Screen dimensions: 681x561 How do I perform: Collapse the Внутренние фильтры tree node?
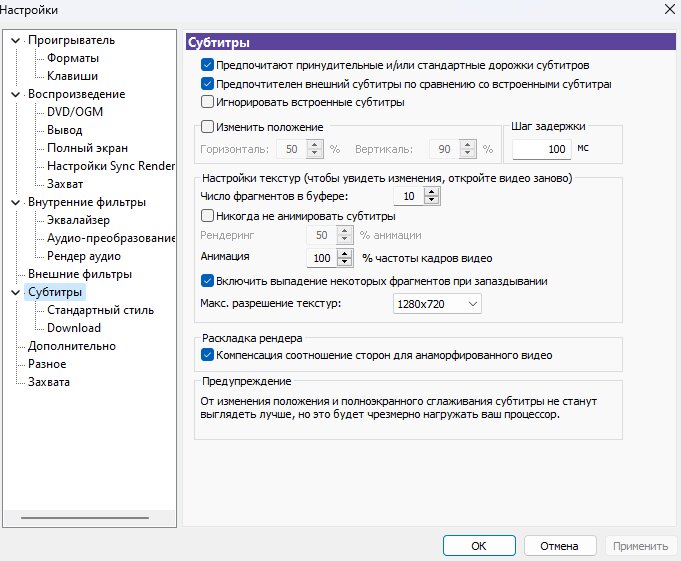[x=16, y=202]
